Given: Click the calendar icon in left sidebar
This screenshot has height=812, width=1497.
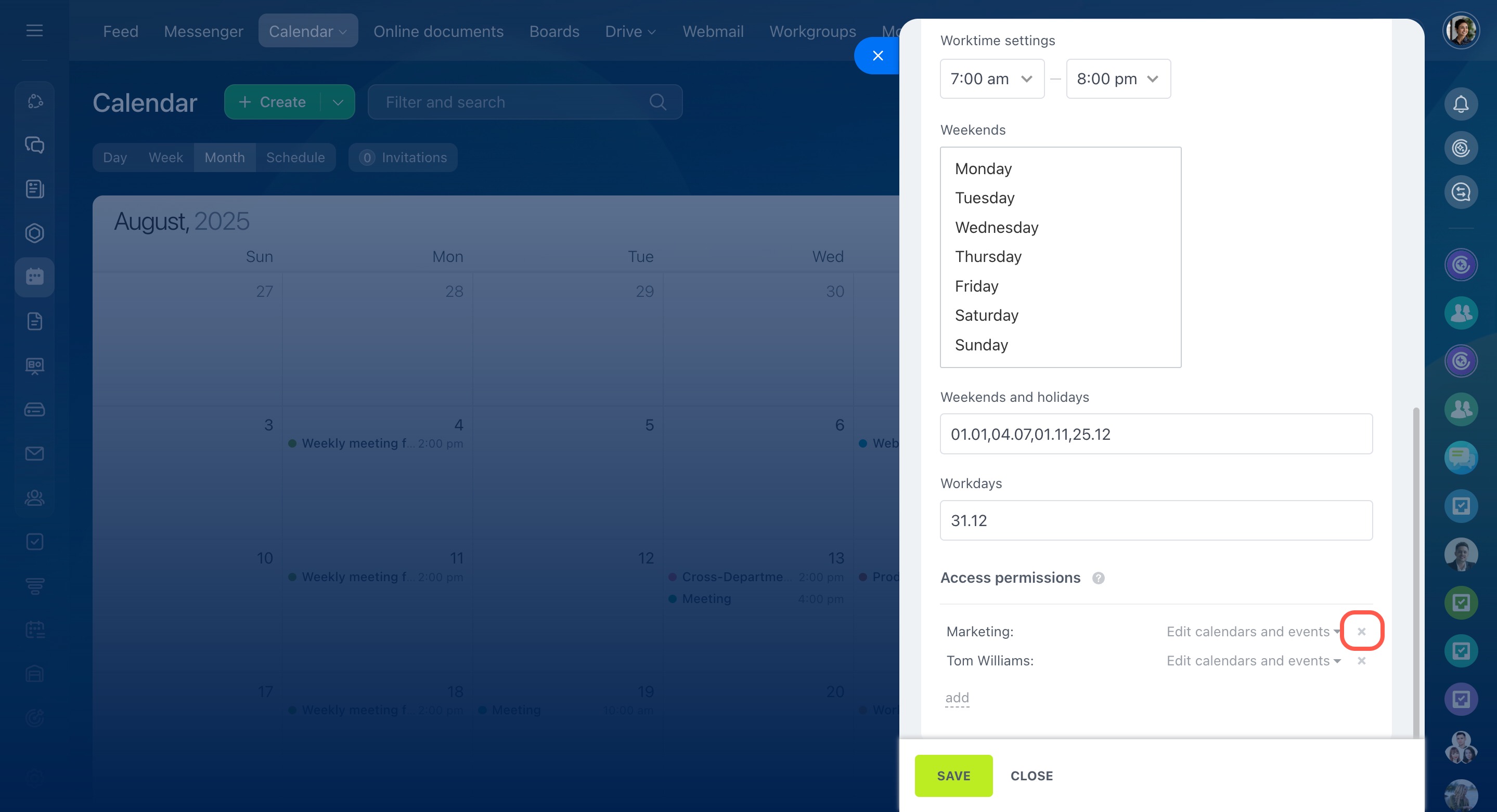Looking at the screenshot, I should [34, 277].
